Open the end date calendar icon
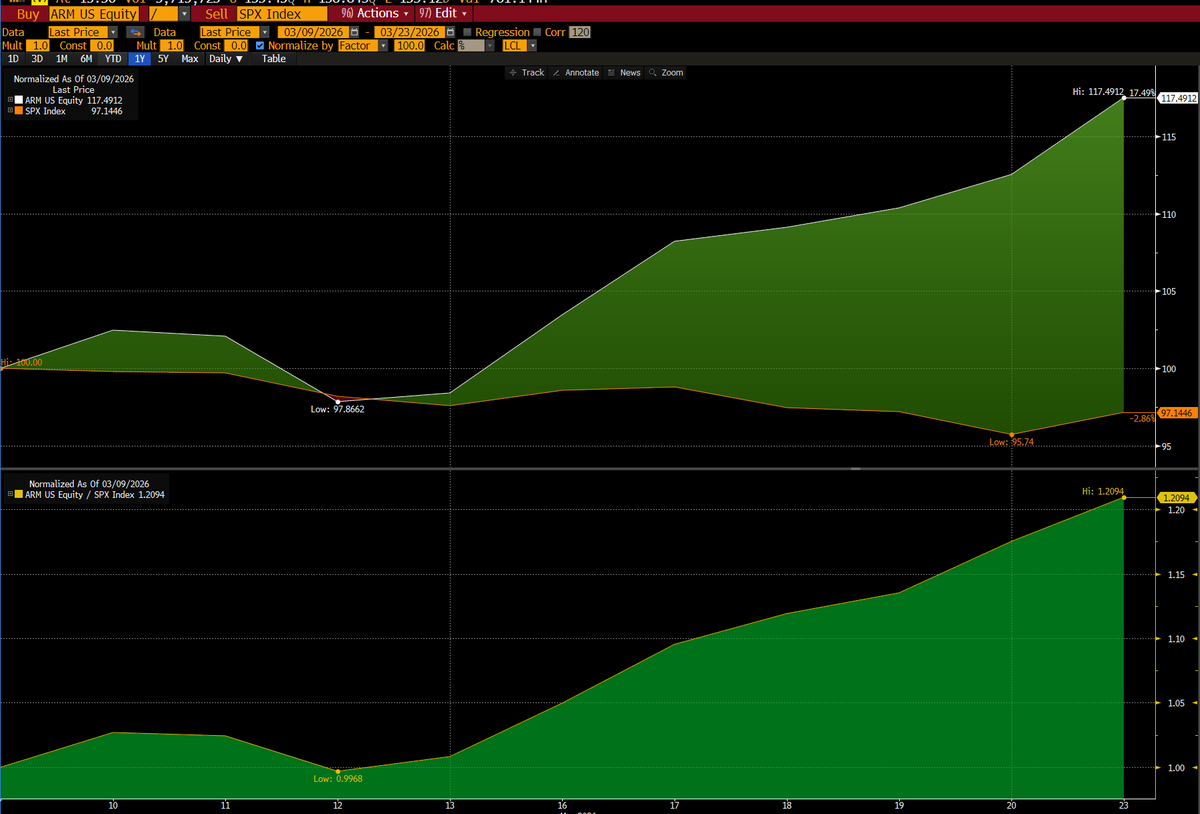The image size is (1200, 814). point(451,32)
